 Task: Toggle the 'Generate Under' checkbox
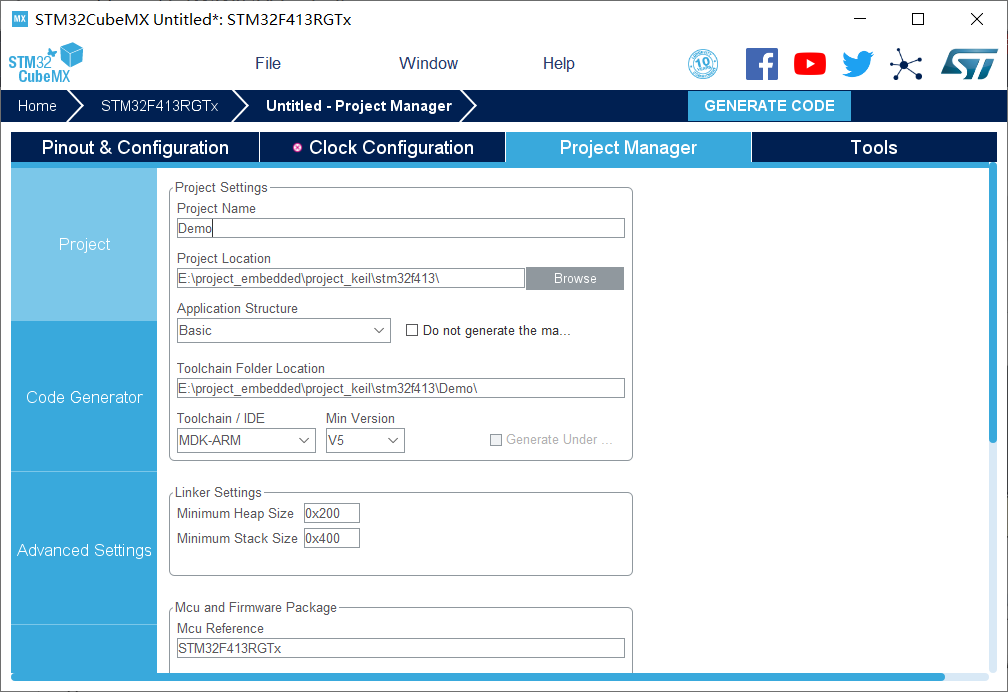click(496, 440)
